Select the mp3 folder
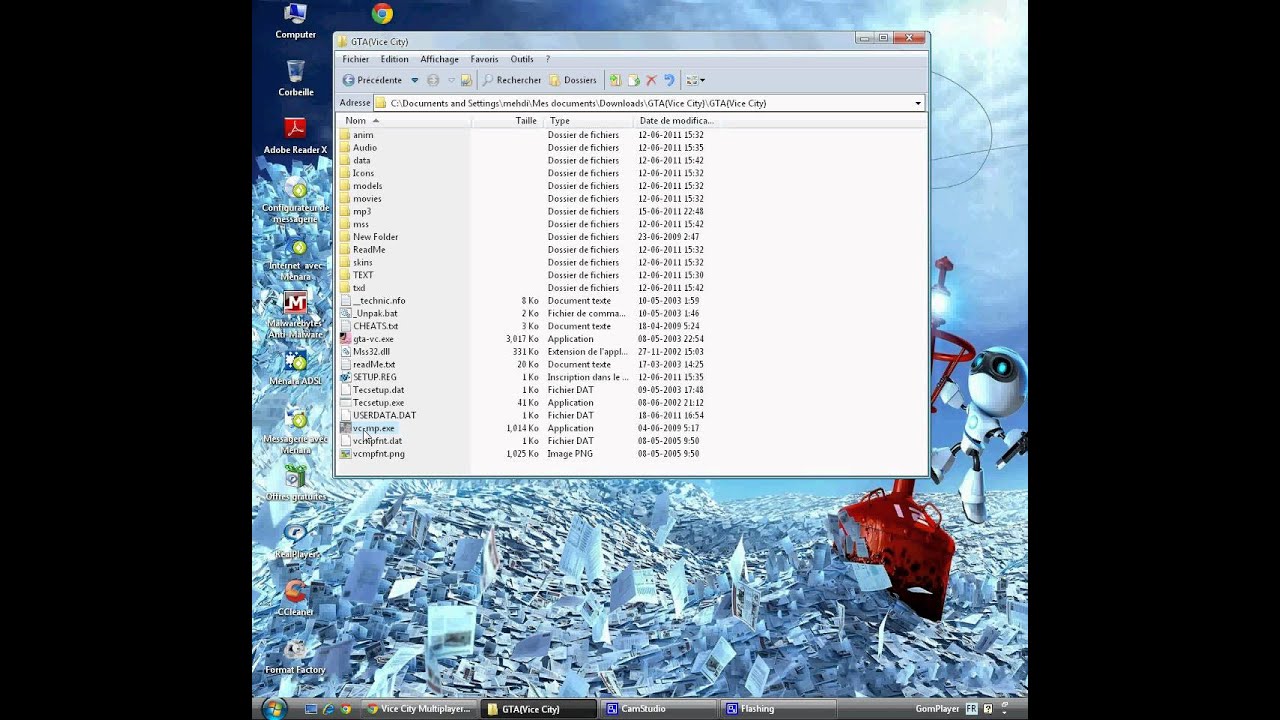Viewport: 1280px width, 720px height. [355, 212]
